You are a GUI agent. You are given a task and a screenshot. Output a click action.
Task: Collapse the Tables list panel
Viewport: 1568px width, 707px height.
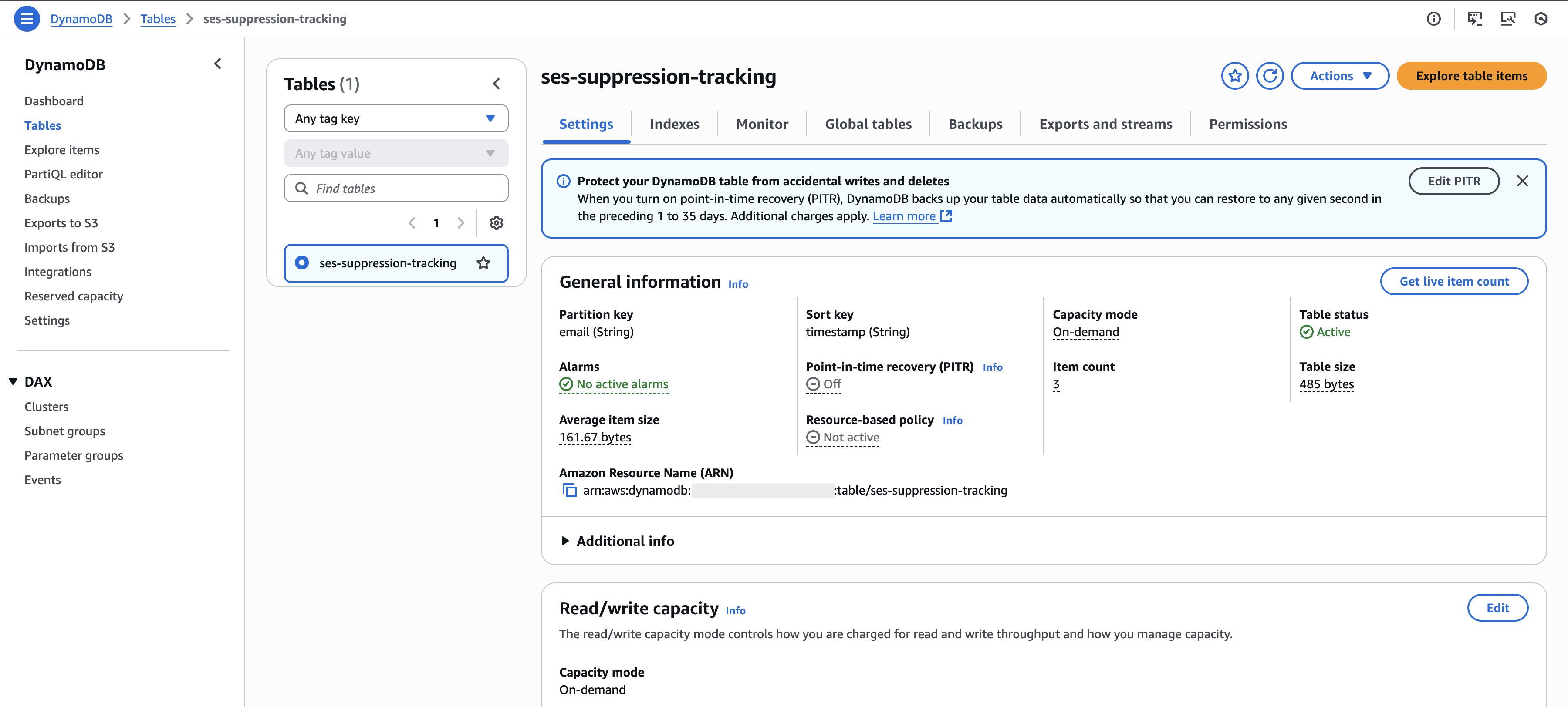(497, 84)
